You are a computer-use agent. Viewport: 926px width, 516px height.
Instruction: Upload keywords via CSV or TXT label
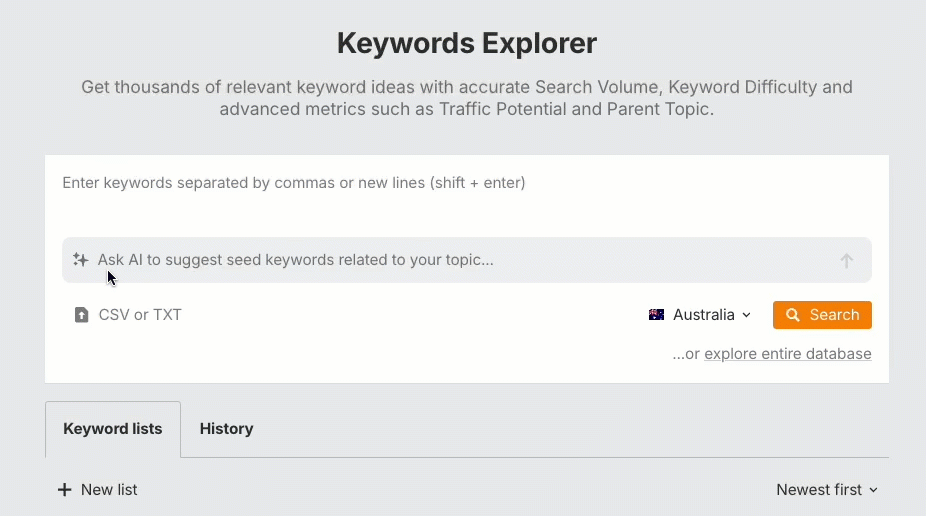click(140, 315)
